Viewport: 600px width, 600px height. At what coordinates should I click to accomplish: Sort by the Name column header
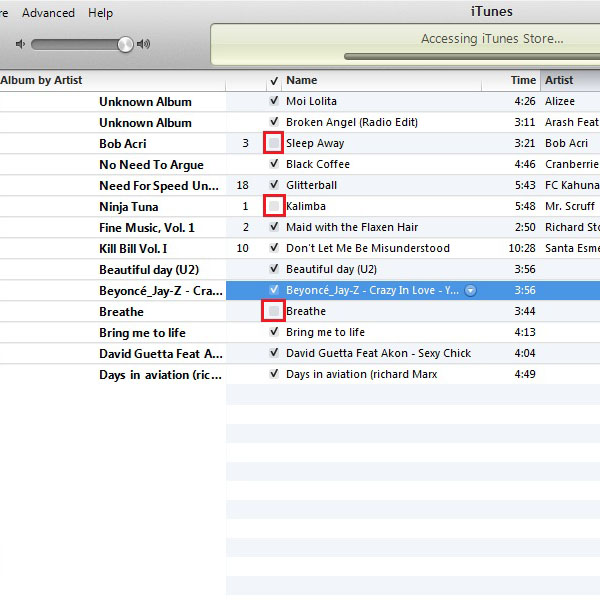click(x=382, y=80)
